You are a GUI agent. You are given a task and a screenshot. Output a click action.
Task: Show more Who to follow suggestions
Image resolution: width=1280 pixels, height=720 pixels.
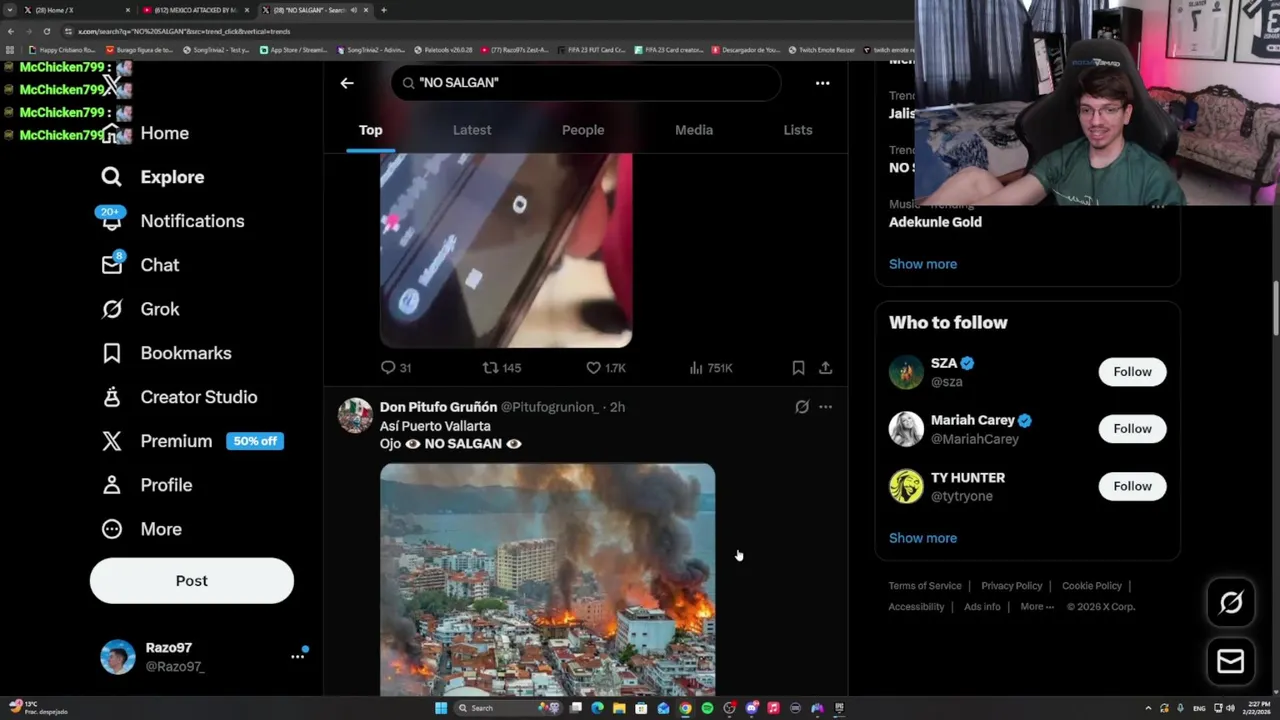coord(923,538)
